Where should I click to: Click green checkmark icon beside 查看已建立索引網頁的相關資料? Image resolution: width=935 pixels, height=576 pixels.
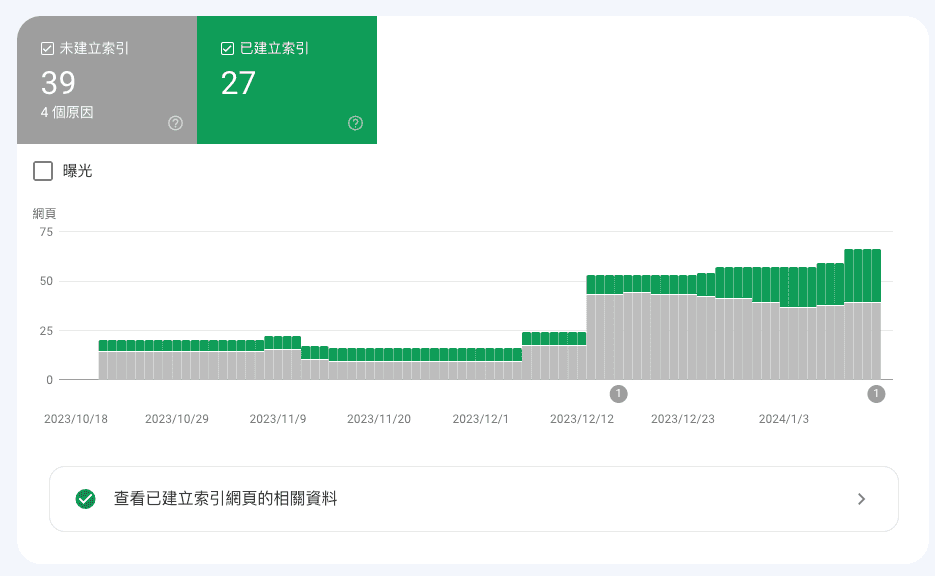coord(86,498)
